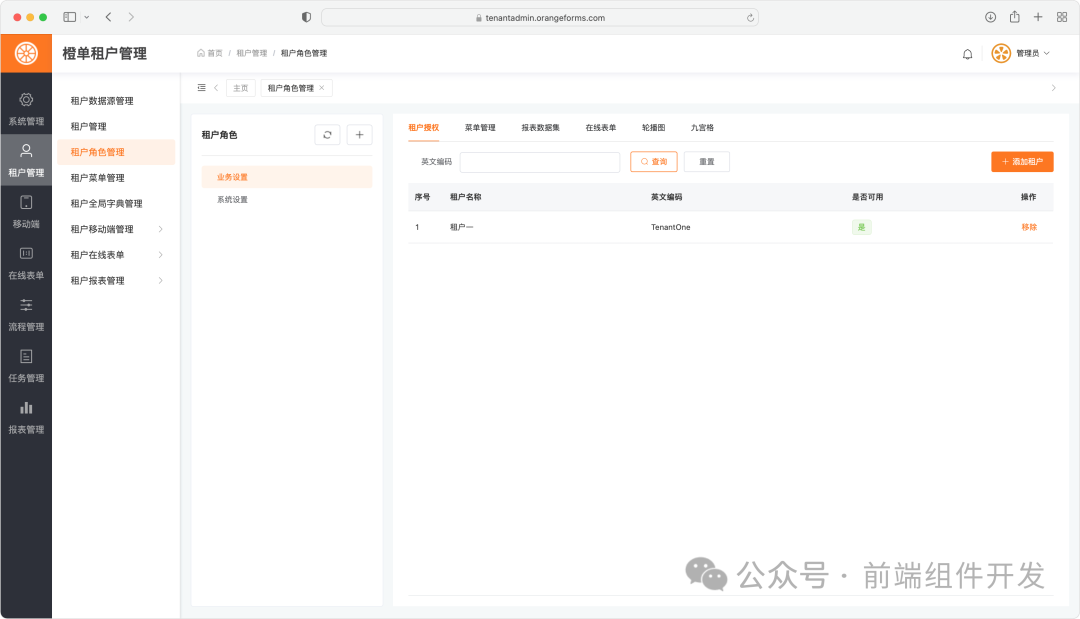This screenshot has width=1080, height=619.
Task: Open the 系统管理 gear icon in sidebar
Action: [x=26, y=100]
